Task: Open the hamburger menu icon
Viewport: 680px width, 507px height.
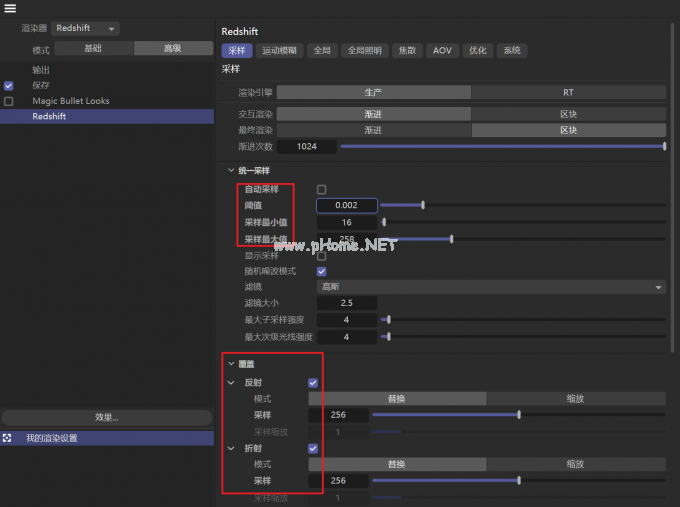Action: coord(10,8)
